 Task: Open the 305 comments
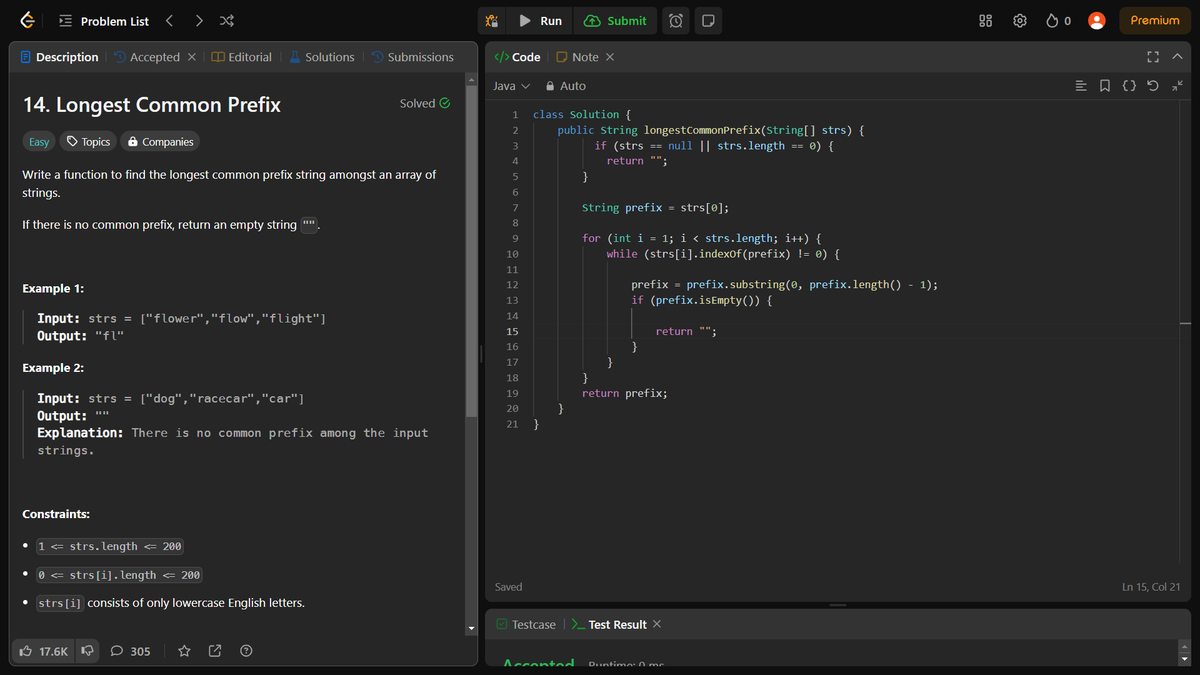[130, 651]
